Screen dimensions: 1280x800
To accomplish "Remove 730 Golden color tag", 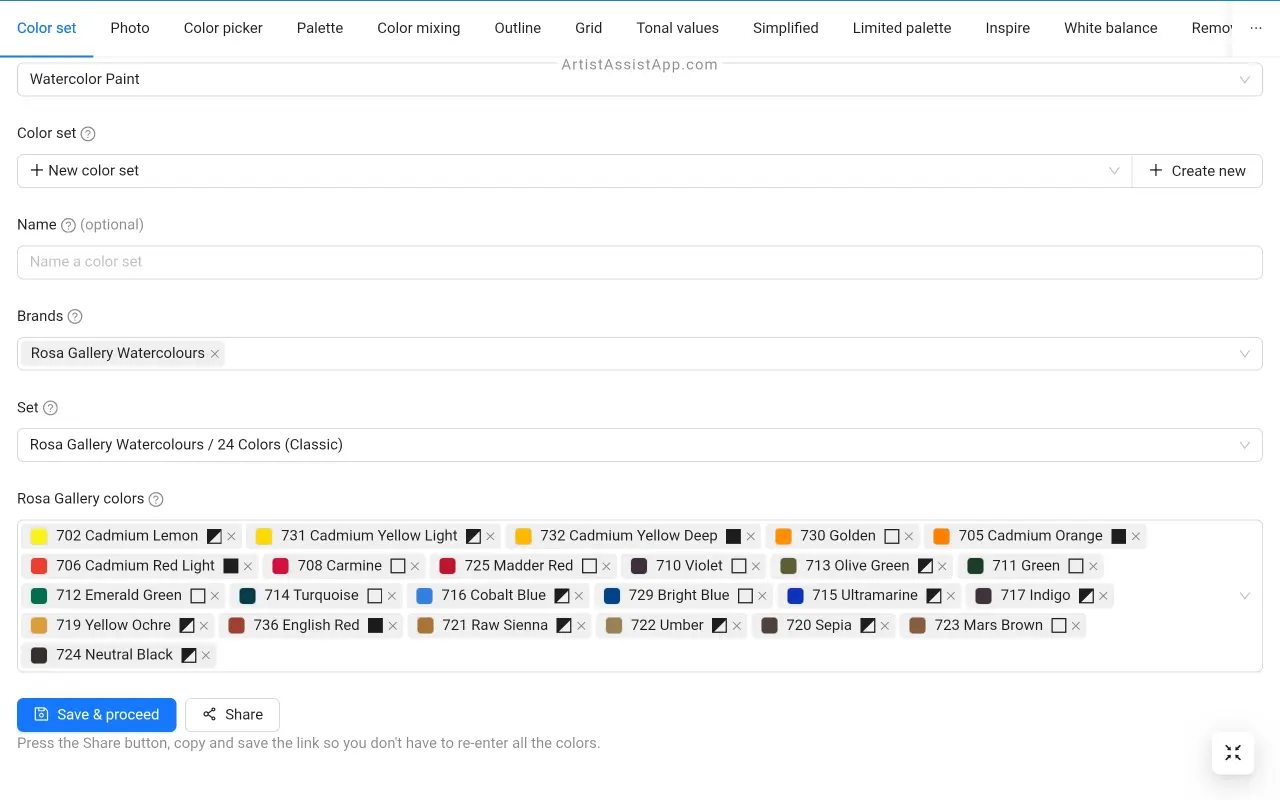I will pyautogui.click(x=908, y=536).
